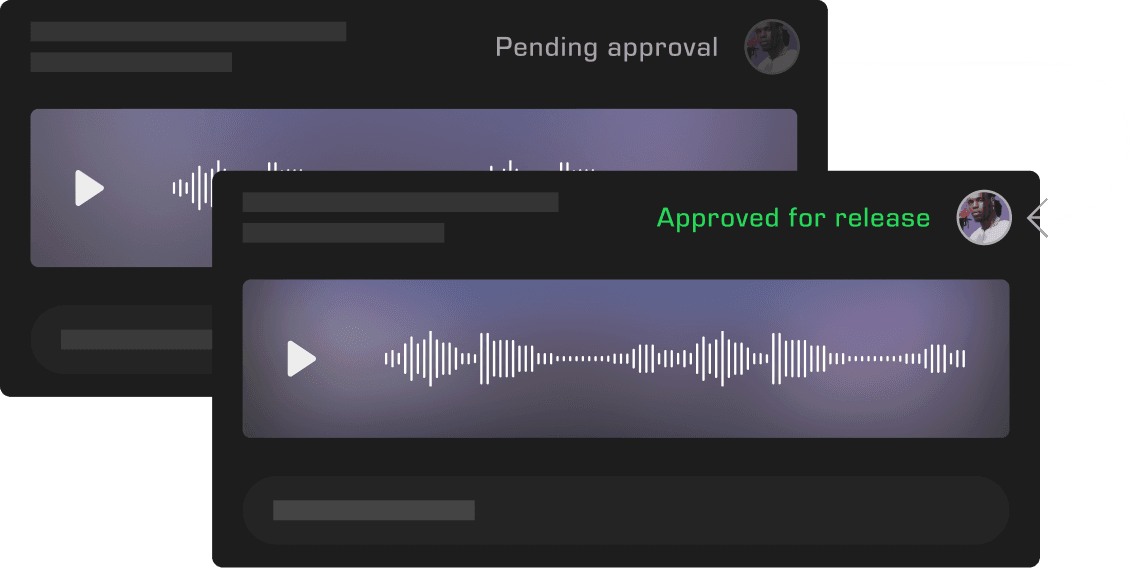Jump to the end of the front card waveform
Image resolution: width=1130 pixels, height=568 pixels.
click(x=963, y=358)
